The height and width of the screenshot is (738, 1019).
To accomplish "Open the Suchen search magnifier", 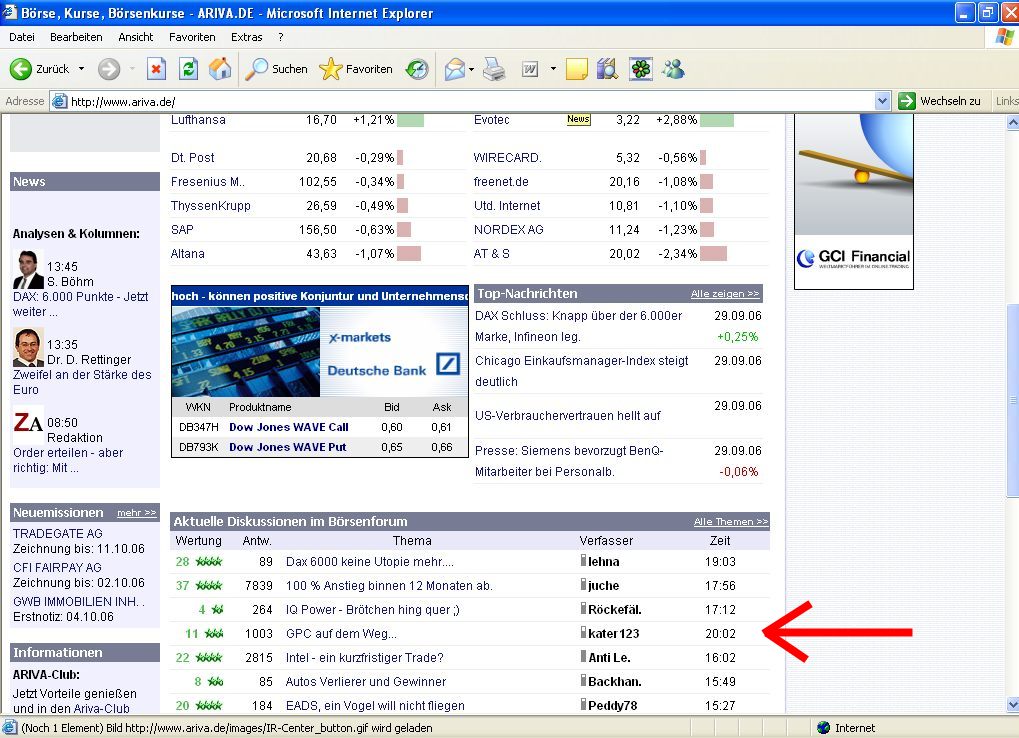I will pyautogui.click(x=276, y=69).
